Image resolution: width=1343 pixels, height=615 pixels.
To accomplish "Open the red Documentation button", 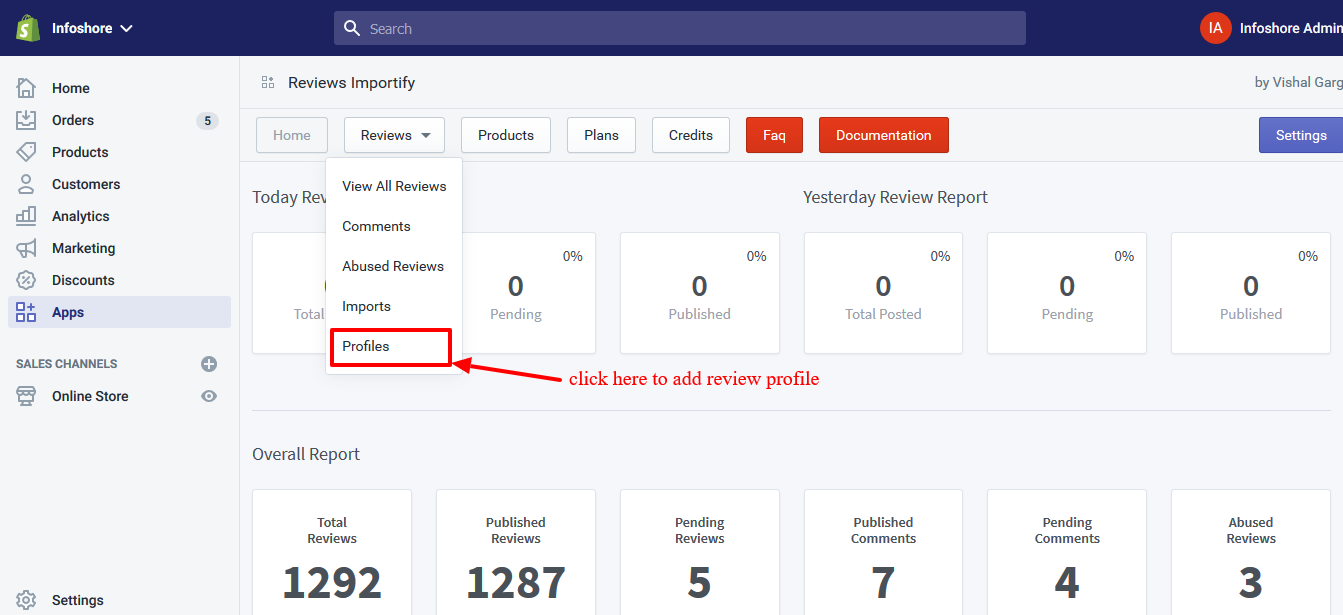I will 884,135.
